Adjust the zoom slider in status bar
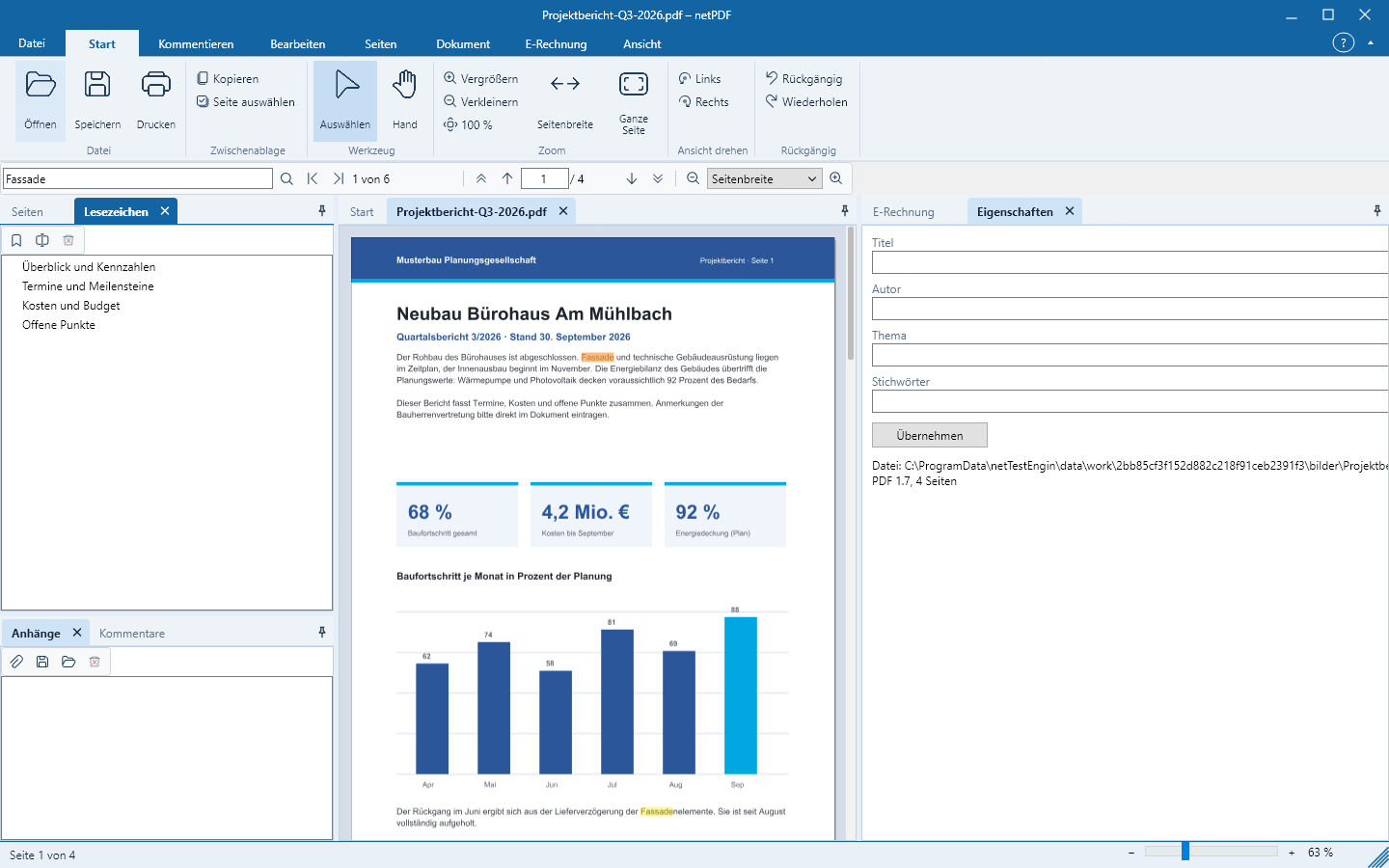The image size is (1389, 868). pyautogui.click(x=1185, y=852)
